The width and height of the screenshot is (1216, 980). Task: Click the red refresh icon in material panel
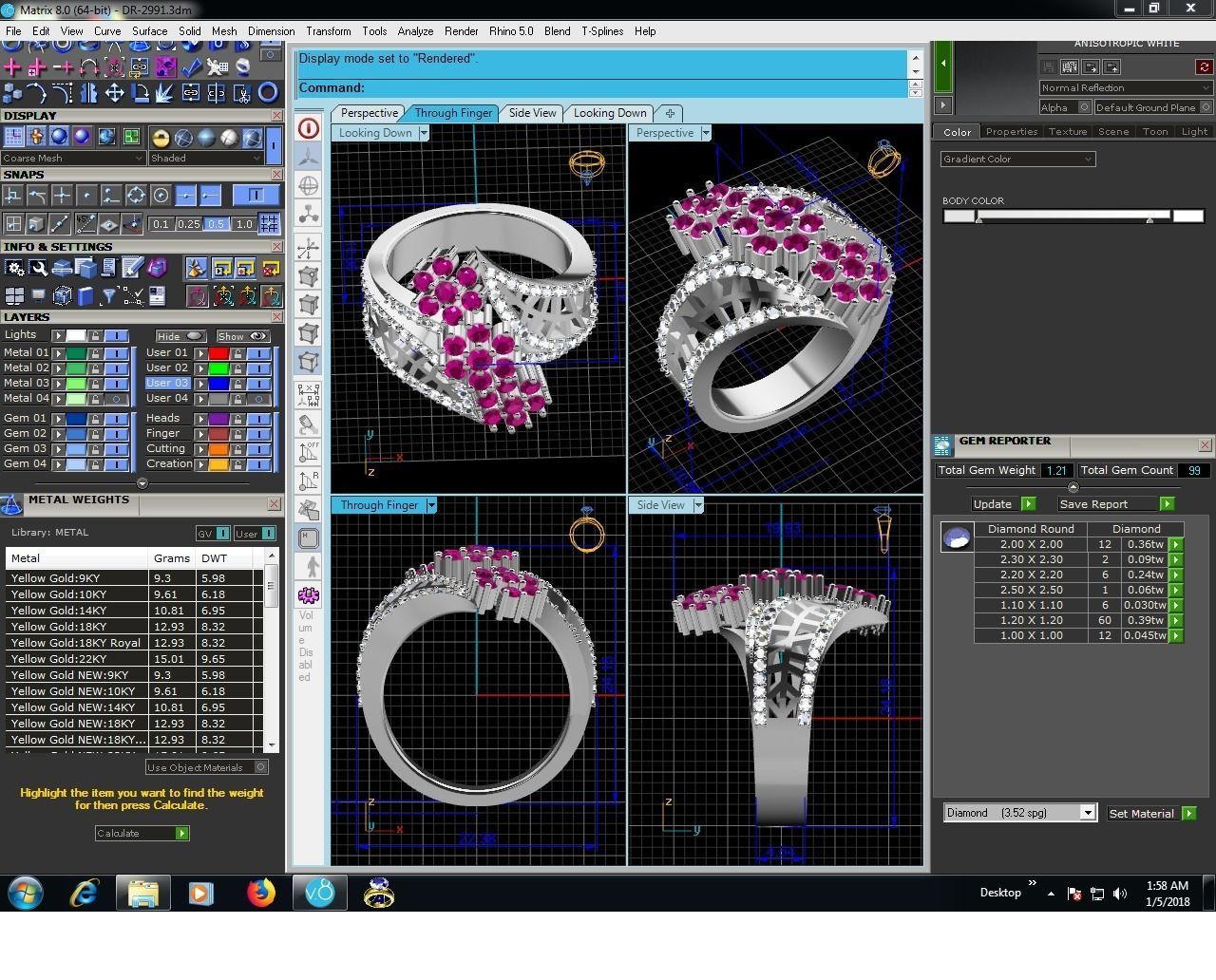(1204, 66)
